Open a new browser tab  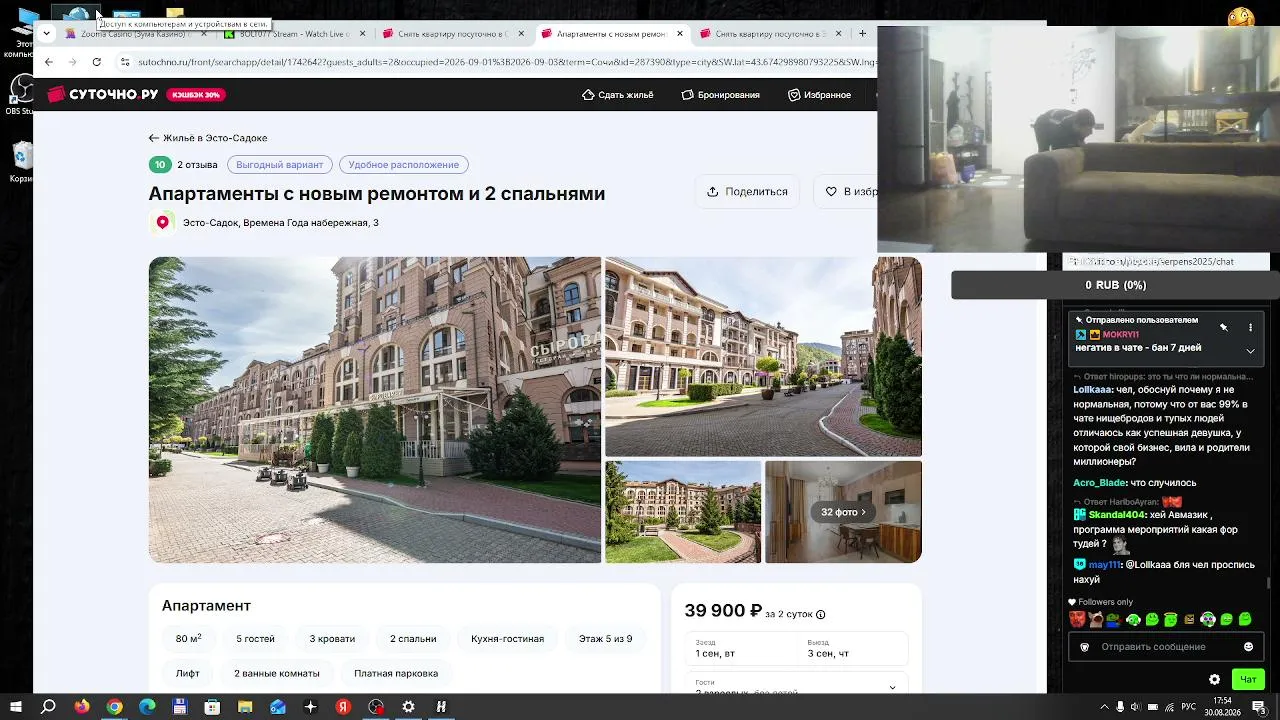point(862,34)
